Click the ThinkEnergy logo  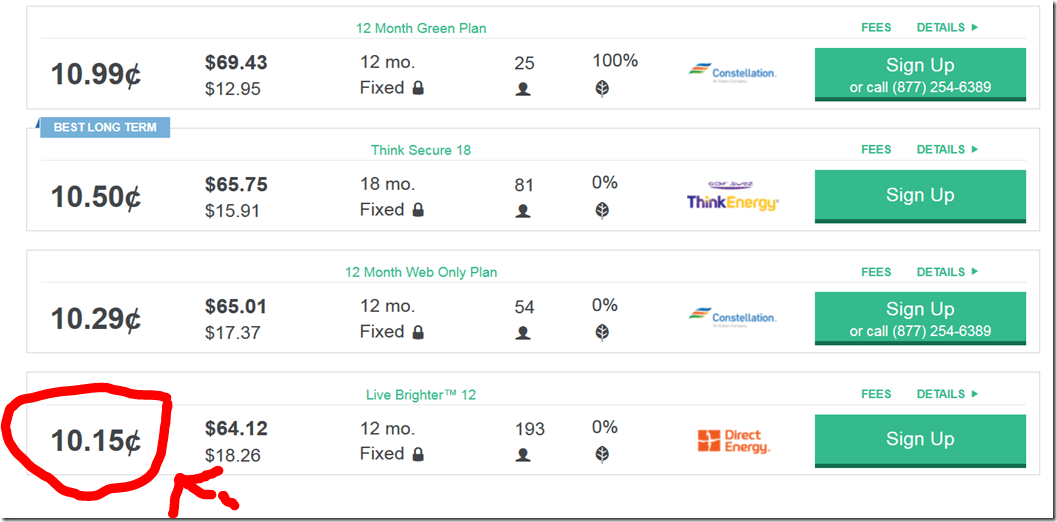coord(733,198)
